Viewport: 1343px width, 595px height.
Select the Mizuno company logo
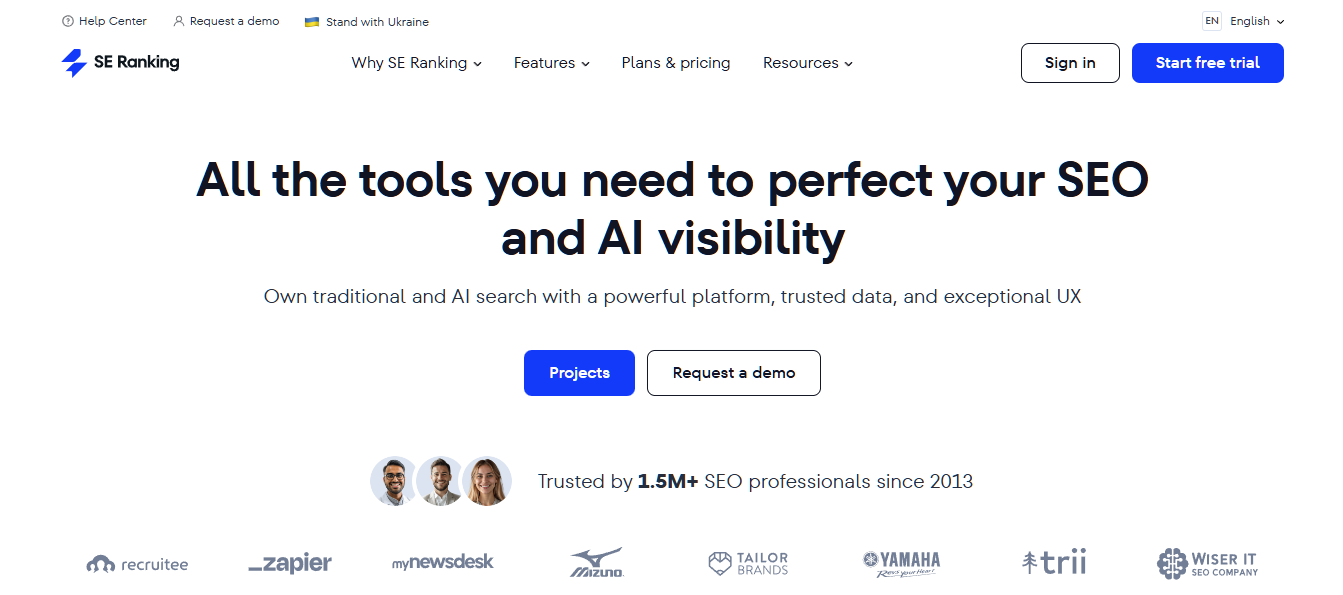click(x=596, y=562)
